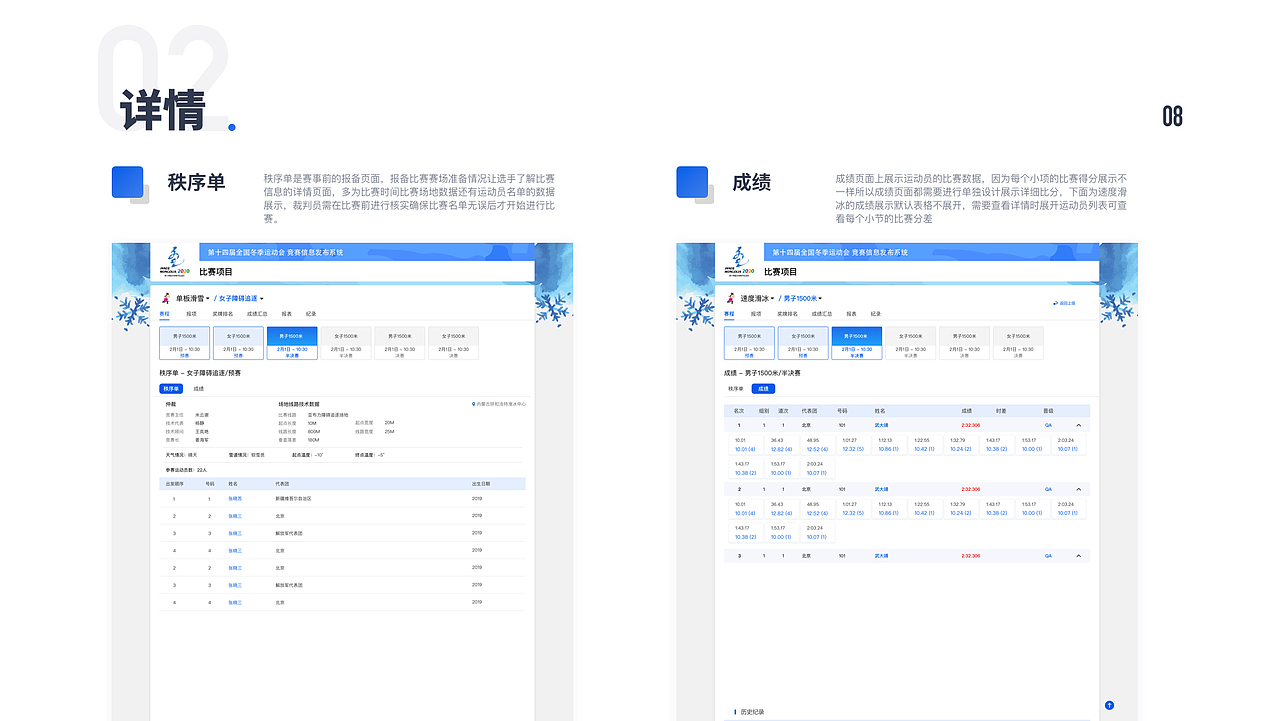Click the games logo in the right mockup header

[x=740, y=260]
